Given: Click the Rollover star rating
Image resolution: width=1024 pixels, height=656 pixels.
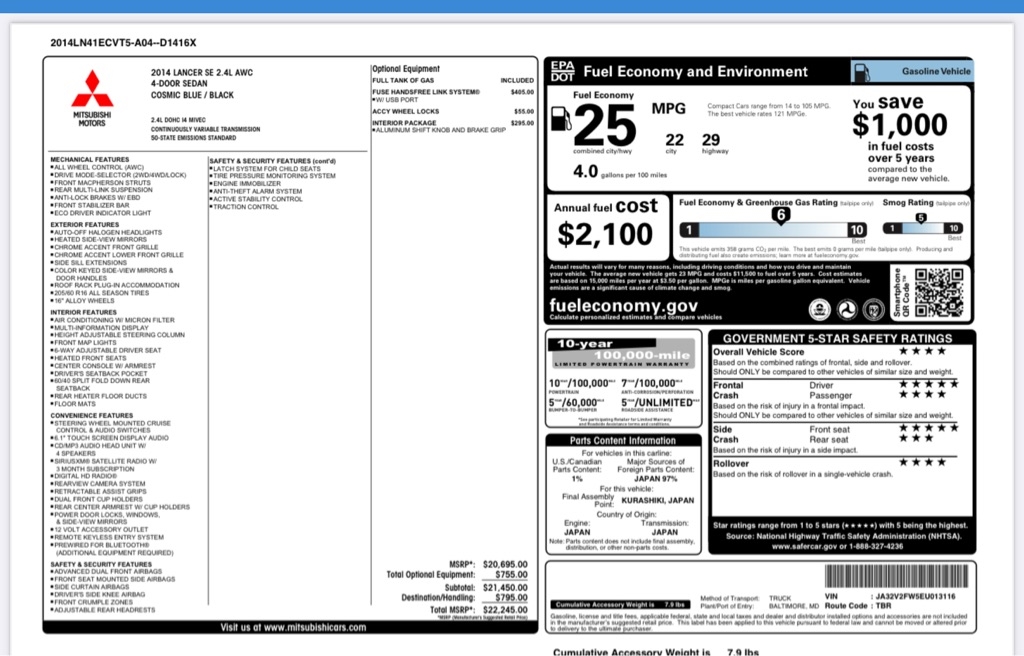Looking at the screenshot, I should (x=920, y=462).
